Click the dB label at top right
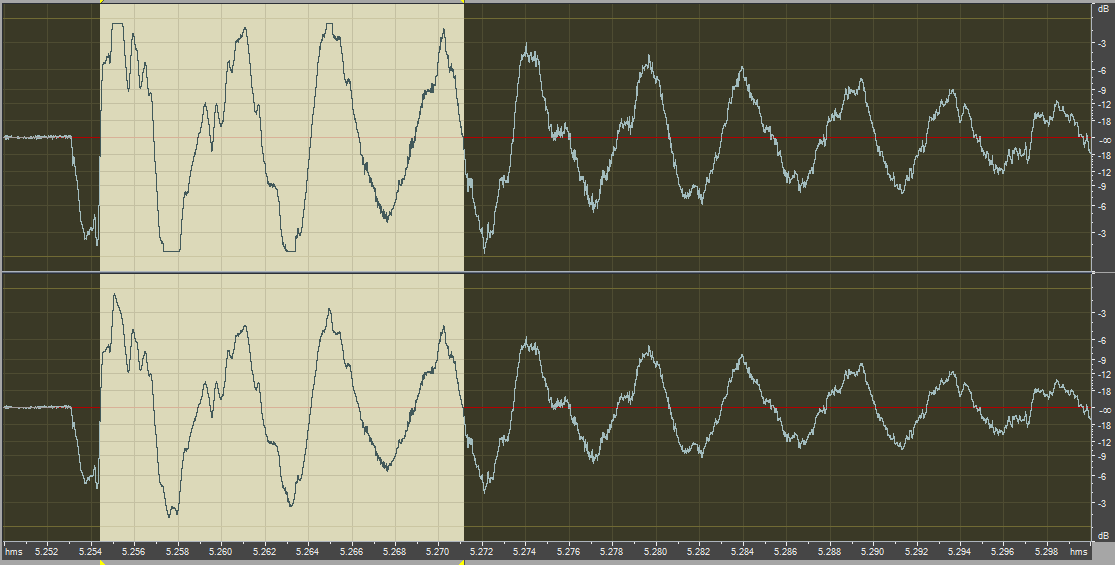 [1103, 8]
